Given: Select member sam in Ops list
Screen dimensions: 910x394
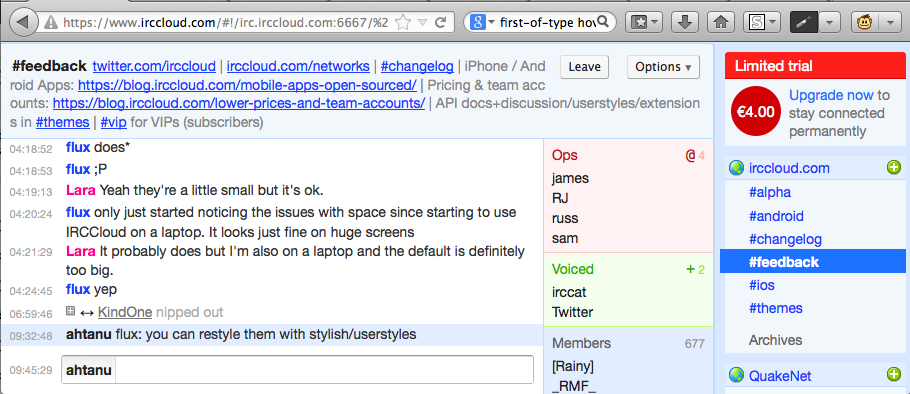Looking at the screenshot, I should [565, 238].
